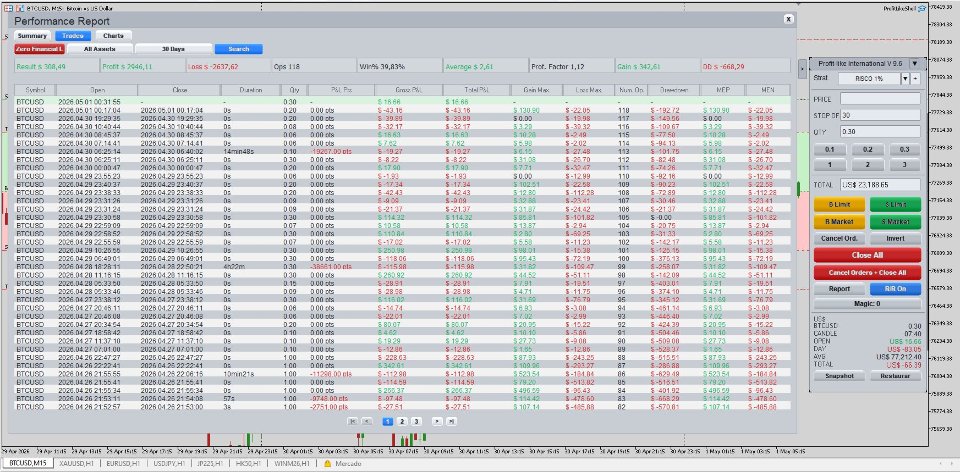Screen dimensions: 960x472
Task: Go to the previous page of trades
Action: pyautogui.click(x=367, y=421)
